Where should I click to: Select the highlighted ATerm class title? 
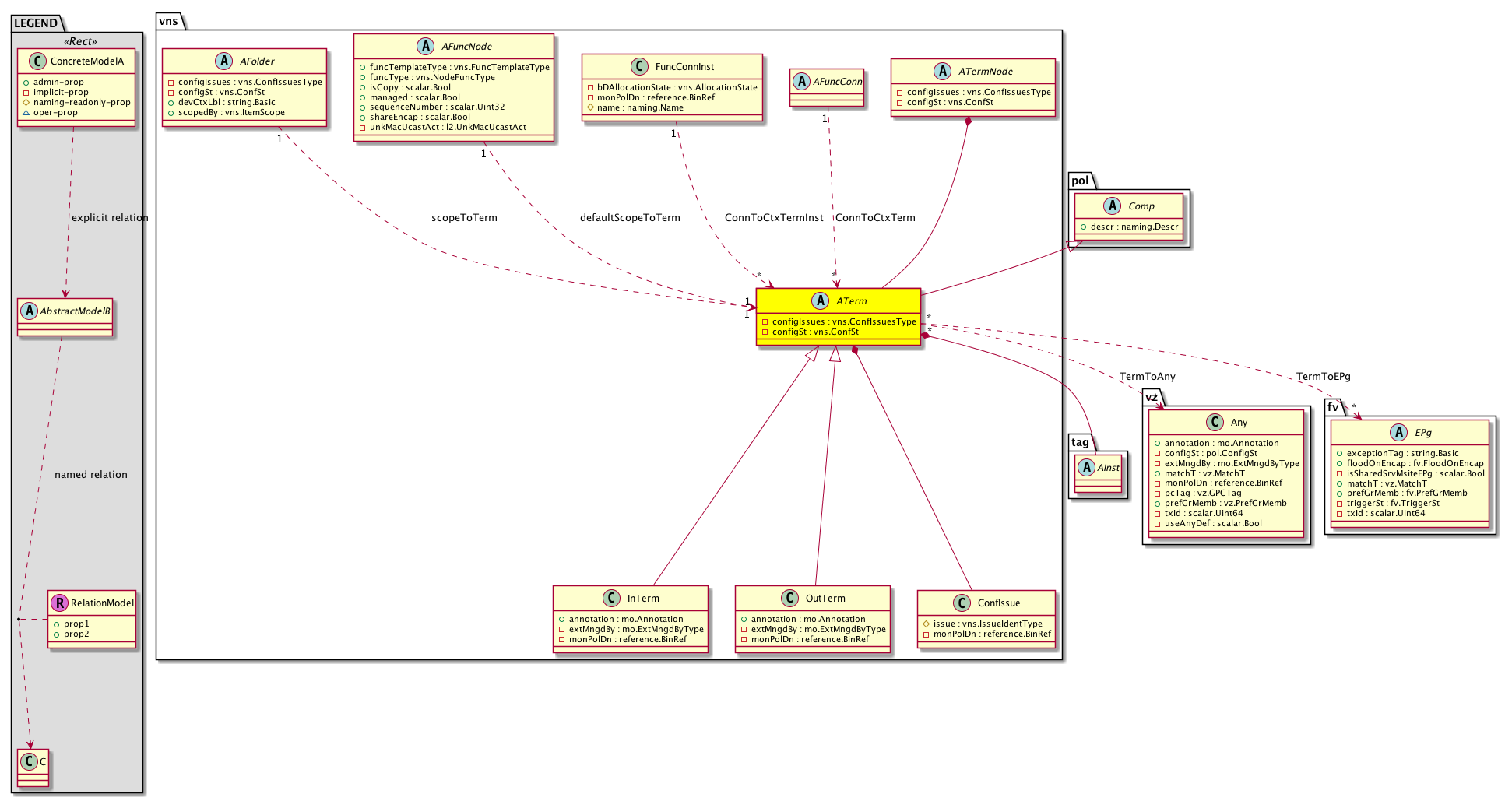tap(851, 300)
